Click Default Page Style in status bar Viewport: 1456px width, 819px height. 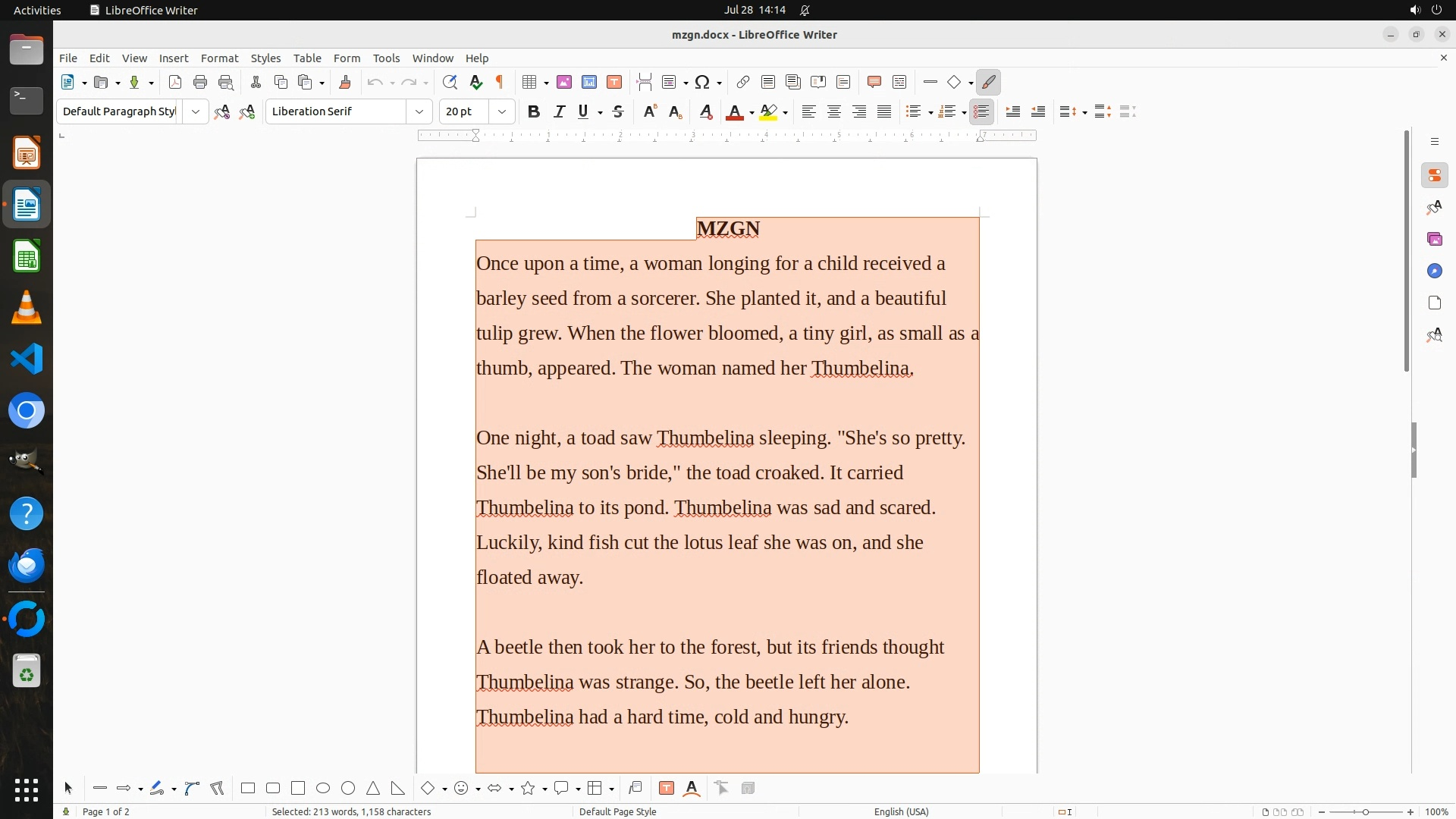[x=617, y=812]
